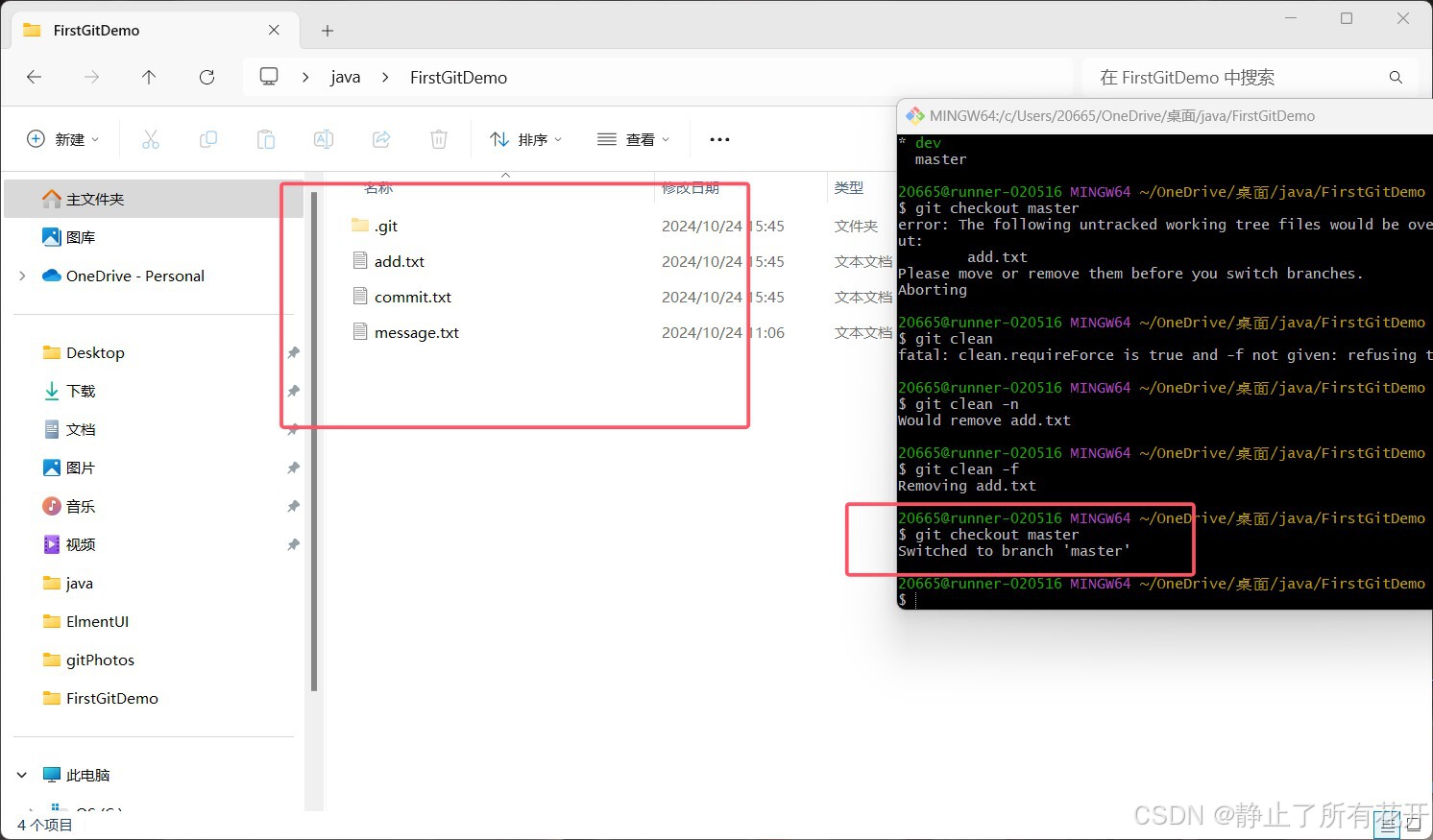The image size is (1433, 840).
Task: Select java breadcrumb in address bar
Action: 346,78
